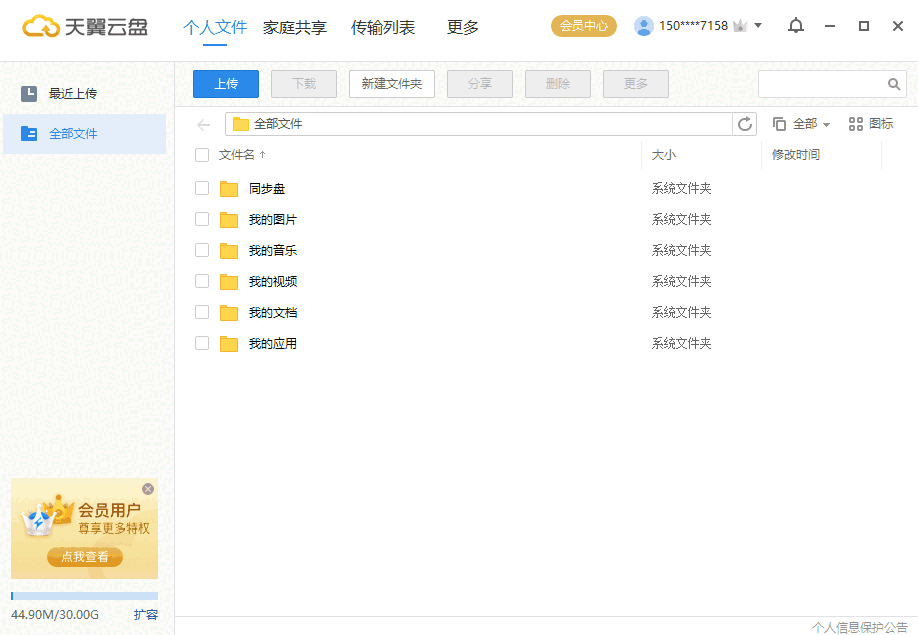Click the 全部文件 sidebar icon
Image resolution: width=918 pixels, height=635 pixels.
coord(30,135)
